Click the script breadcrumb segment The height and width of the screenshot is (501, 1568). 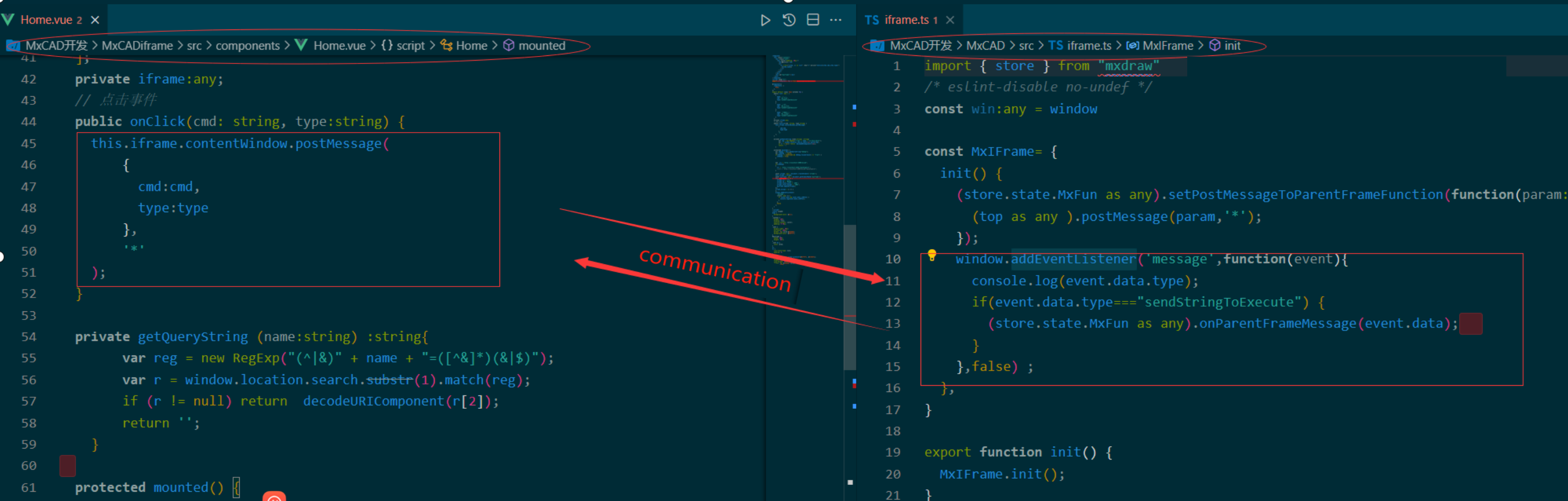pos(410,46)
